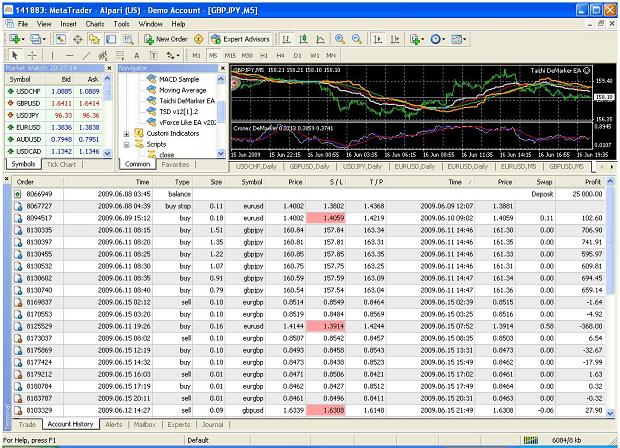Select the Horizontal Line drawing tool
The width and height of the screenshot is (620, 448).
(x=69, y=55)
